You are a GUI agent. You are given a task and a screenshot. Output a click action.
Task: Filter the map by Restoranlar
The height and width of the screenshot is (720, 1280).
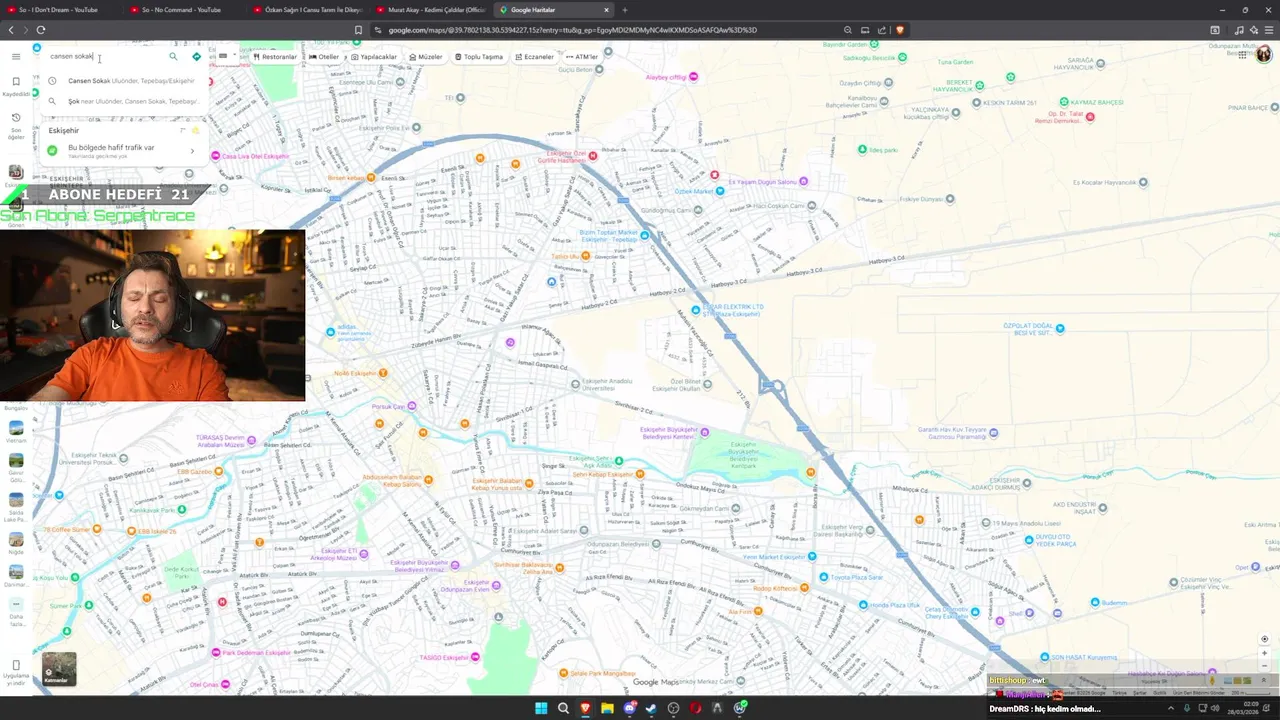click(275, 57)
